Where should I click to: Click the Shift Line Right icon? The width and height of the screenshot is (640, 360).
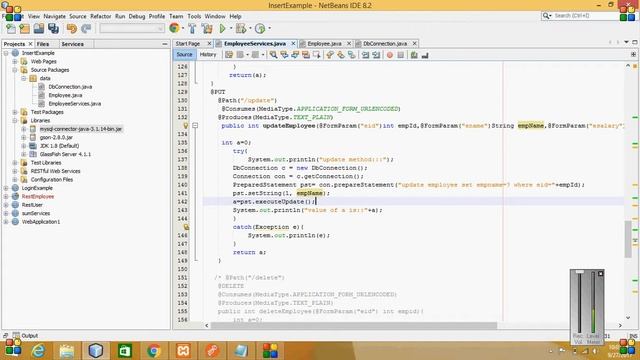pos(376,55)
